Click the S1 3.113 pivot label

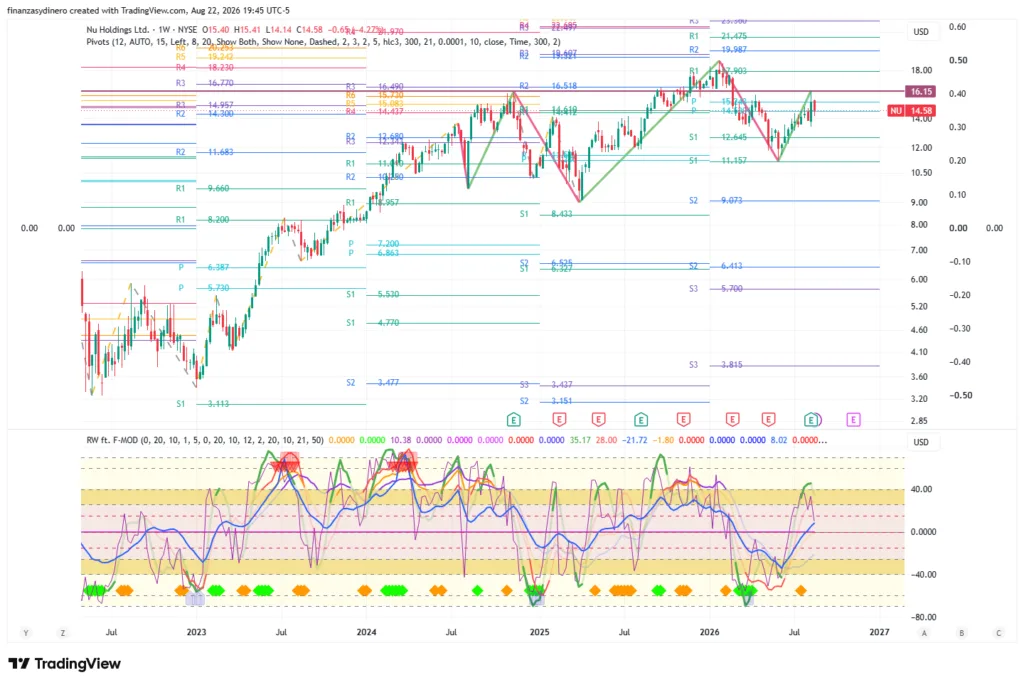(202, 404)
